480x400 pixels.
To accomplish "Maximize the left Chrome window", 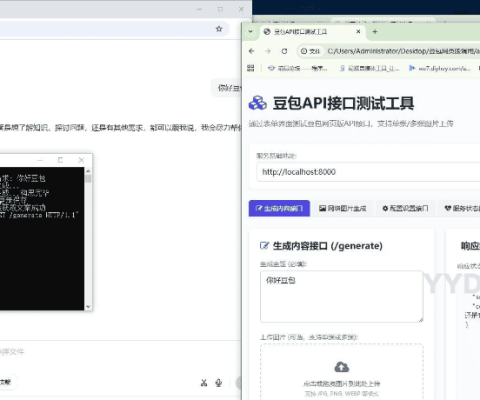I will (x=220, y=9).
